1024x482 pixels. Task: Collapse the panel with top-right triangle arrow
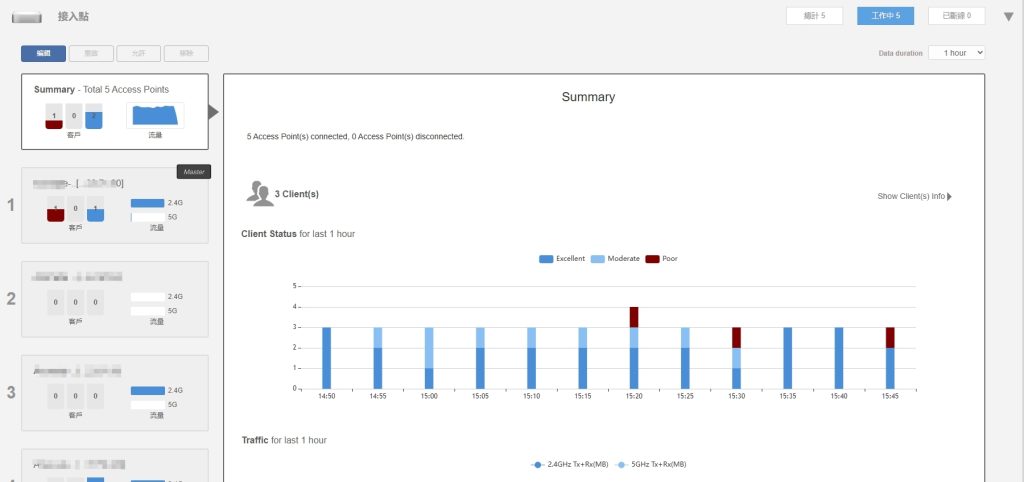point(1008,16)
